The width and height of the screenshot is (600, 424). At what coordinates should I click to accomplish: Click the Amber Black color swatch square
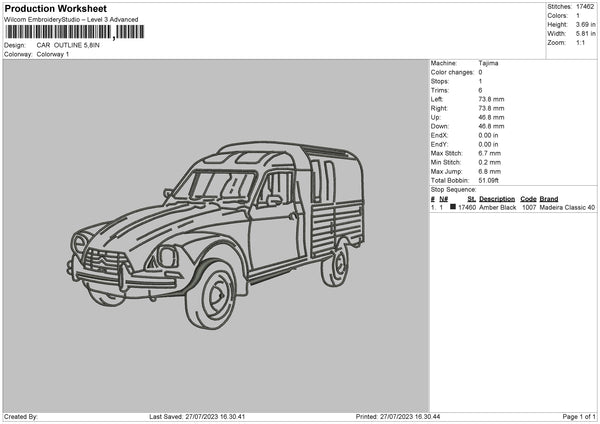[453, 207]
